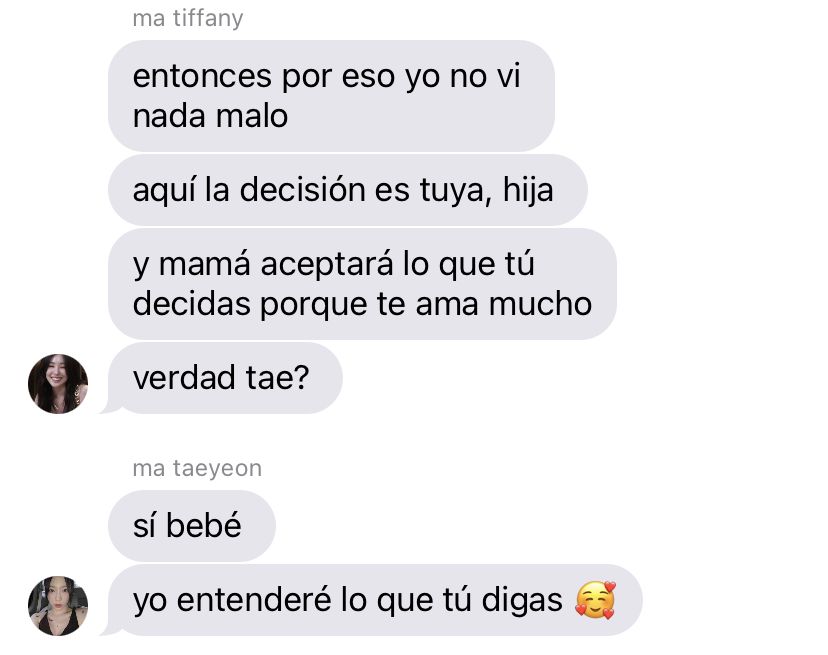Select the 'ma taeyeon' sender name label
The image size is (828, 655).
pos(197,469)
